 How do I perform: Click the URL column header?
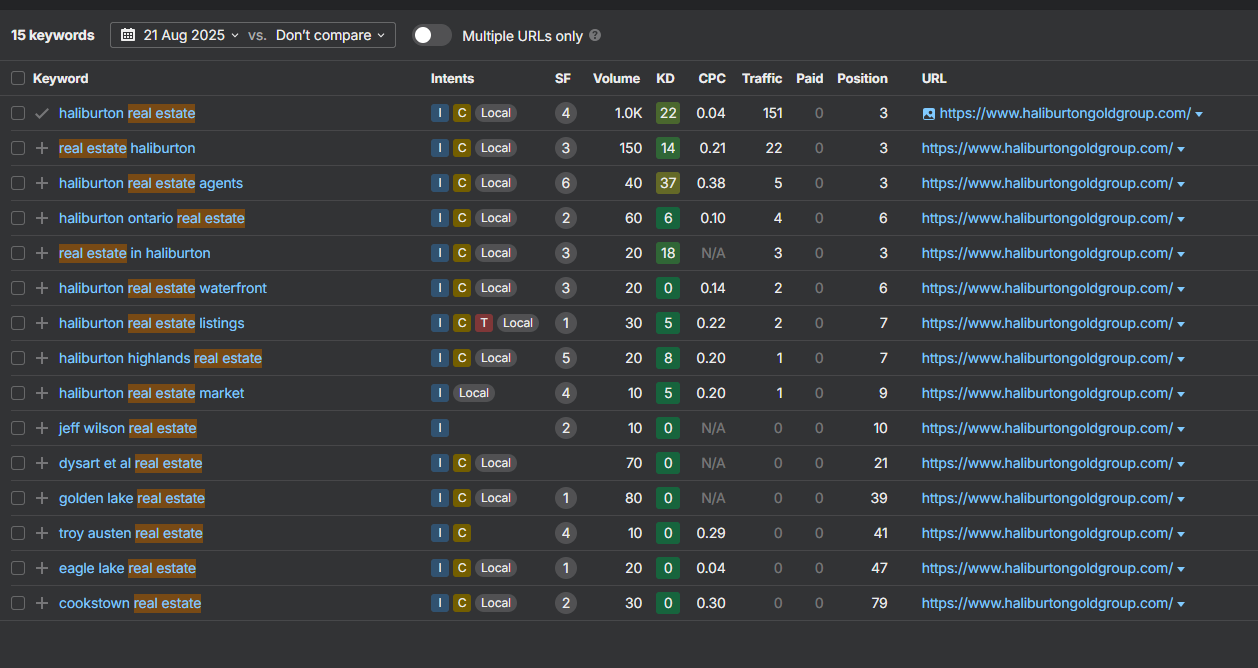point(934,78)
